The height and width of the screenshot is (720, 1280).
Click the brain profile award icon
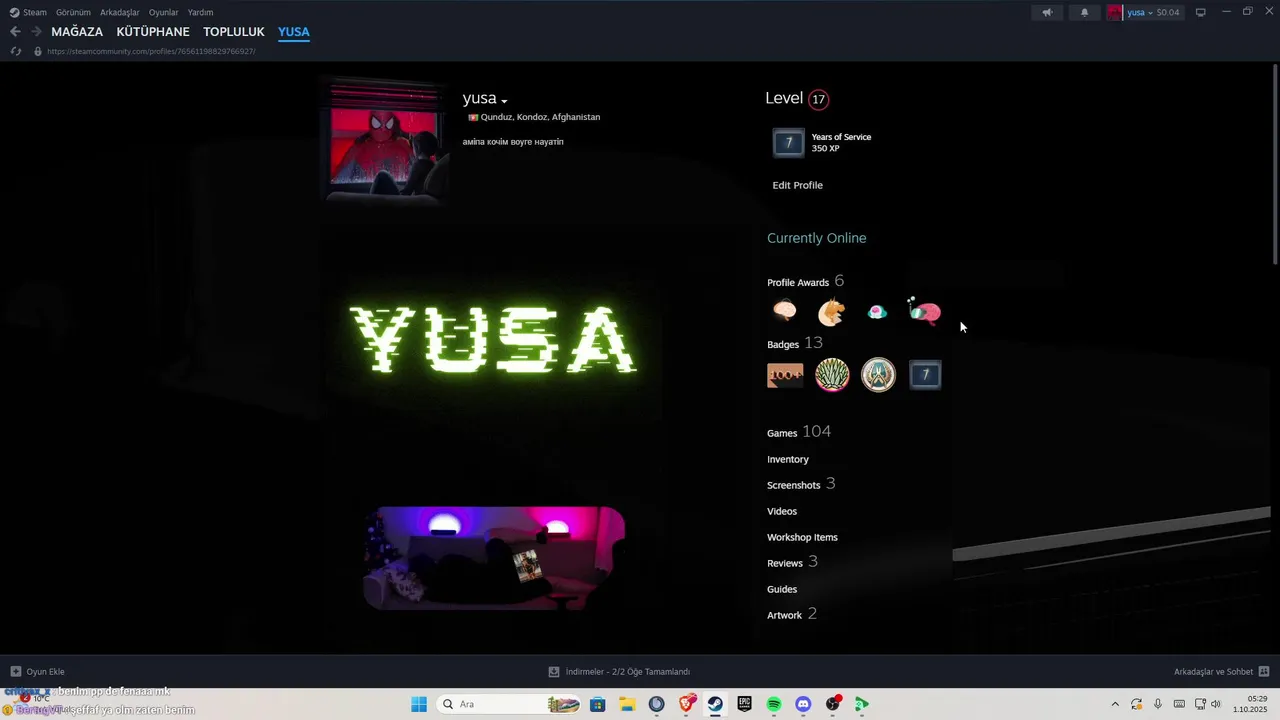tap(785, 312)
